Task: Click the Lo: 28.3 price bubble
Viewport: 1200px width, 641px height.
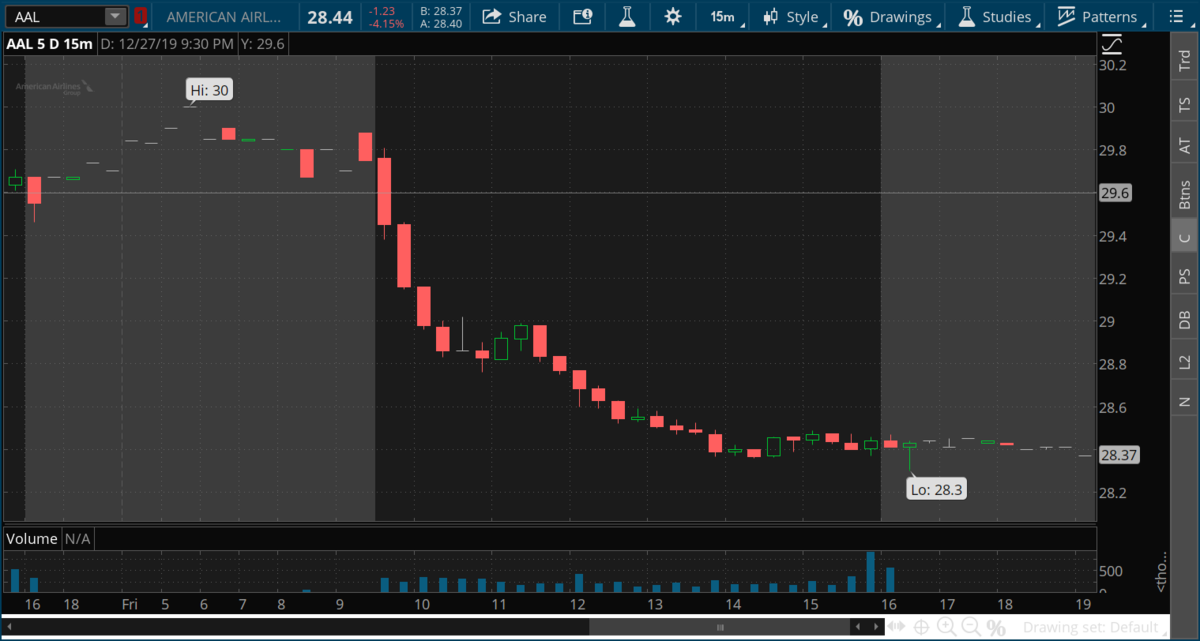Action: [936, 489]
